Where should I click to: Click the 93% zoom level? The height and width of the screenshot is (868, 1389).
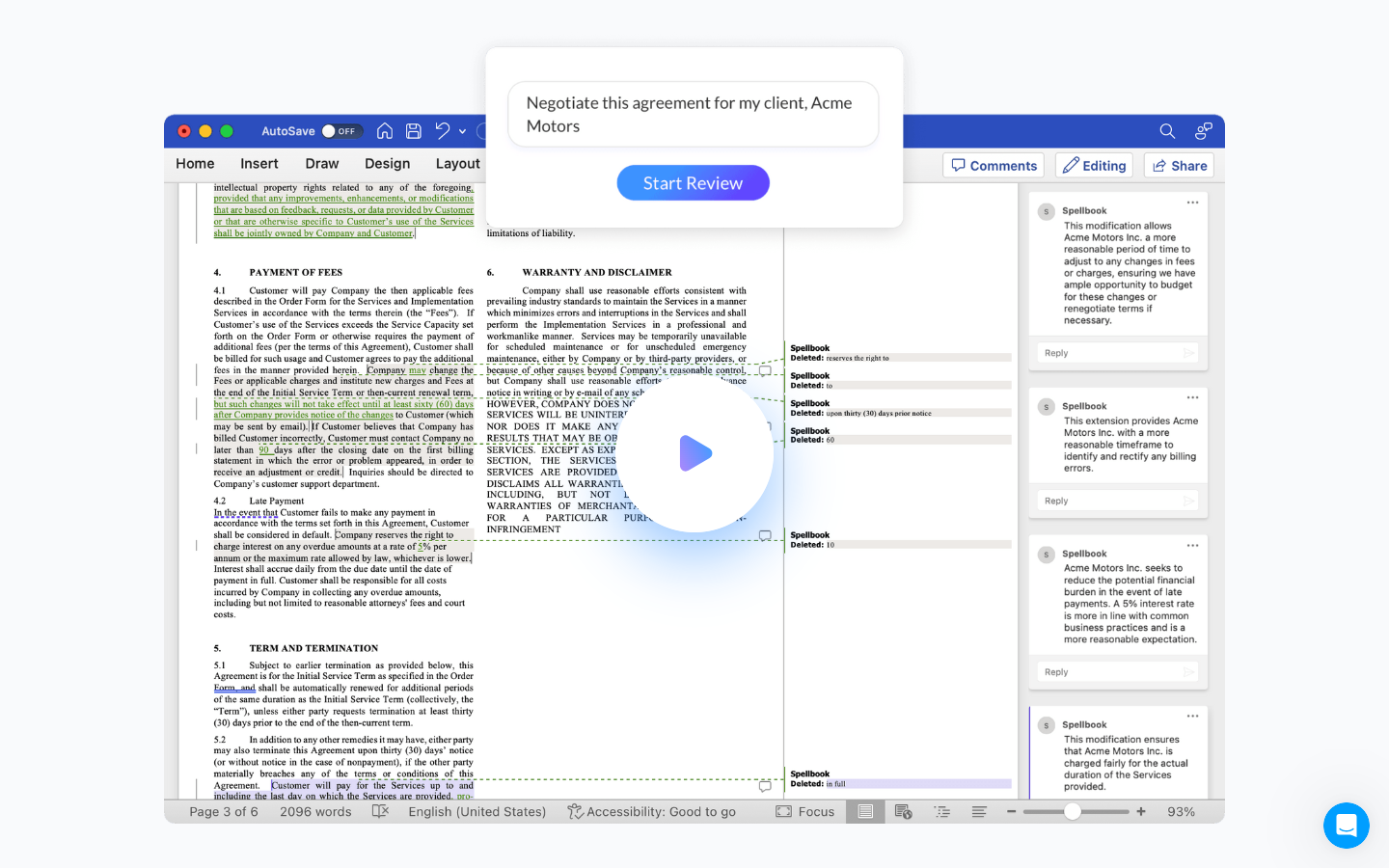click(1182, 812)
